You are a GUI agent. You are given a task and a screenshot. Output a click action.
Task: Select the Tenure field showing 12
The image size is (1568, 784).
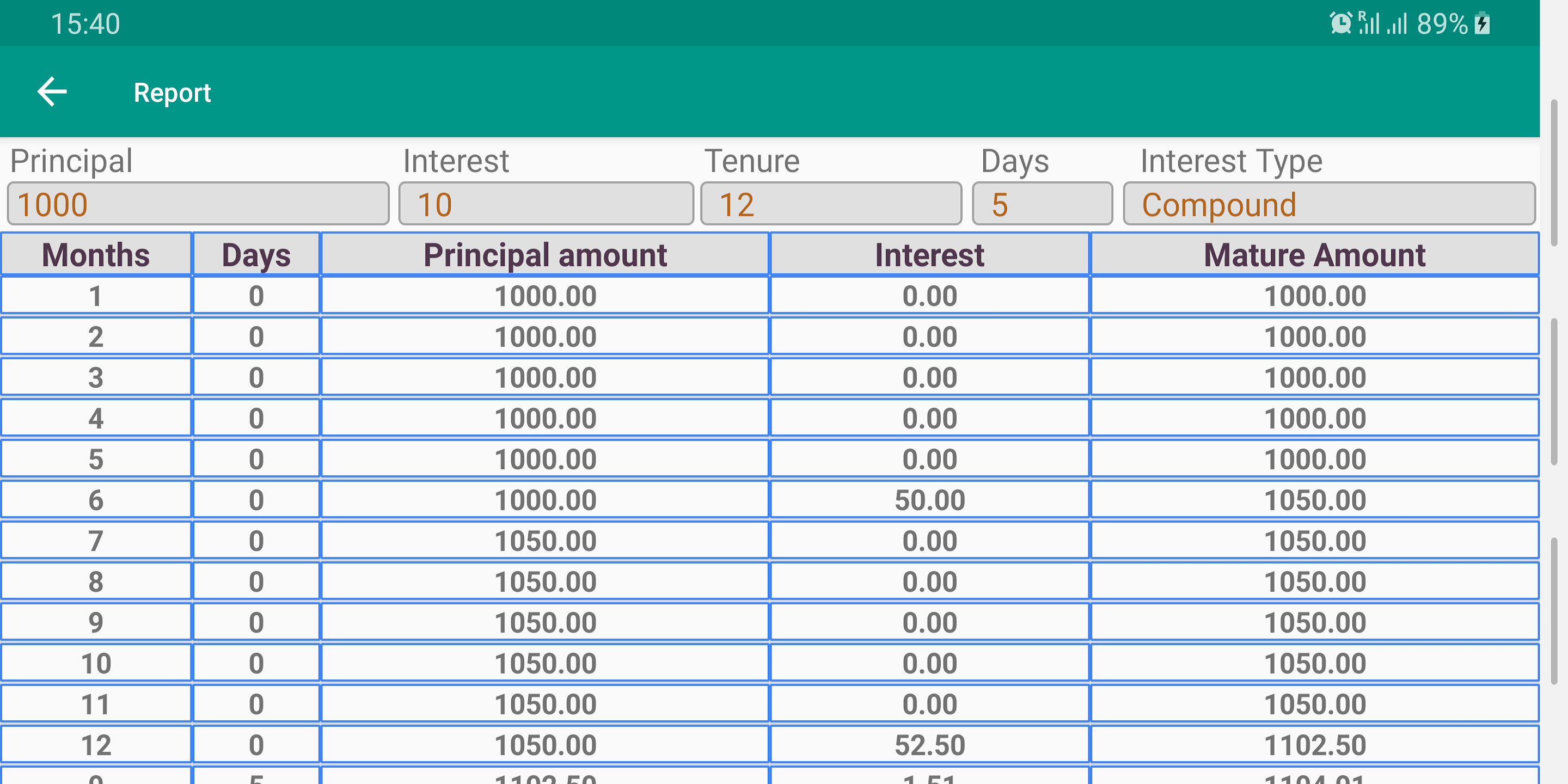point(831,204)
